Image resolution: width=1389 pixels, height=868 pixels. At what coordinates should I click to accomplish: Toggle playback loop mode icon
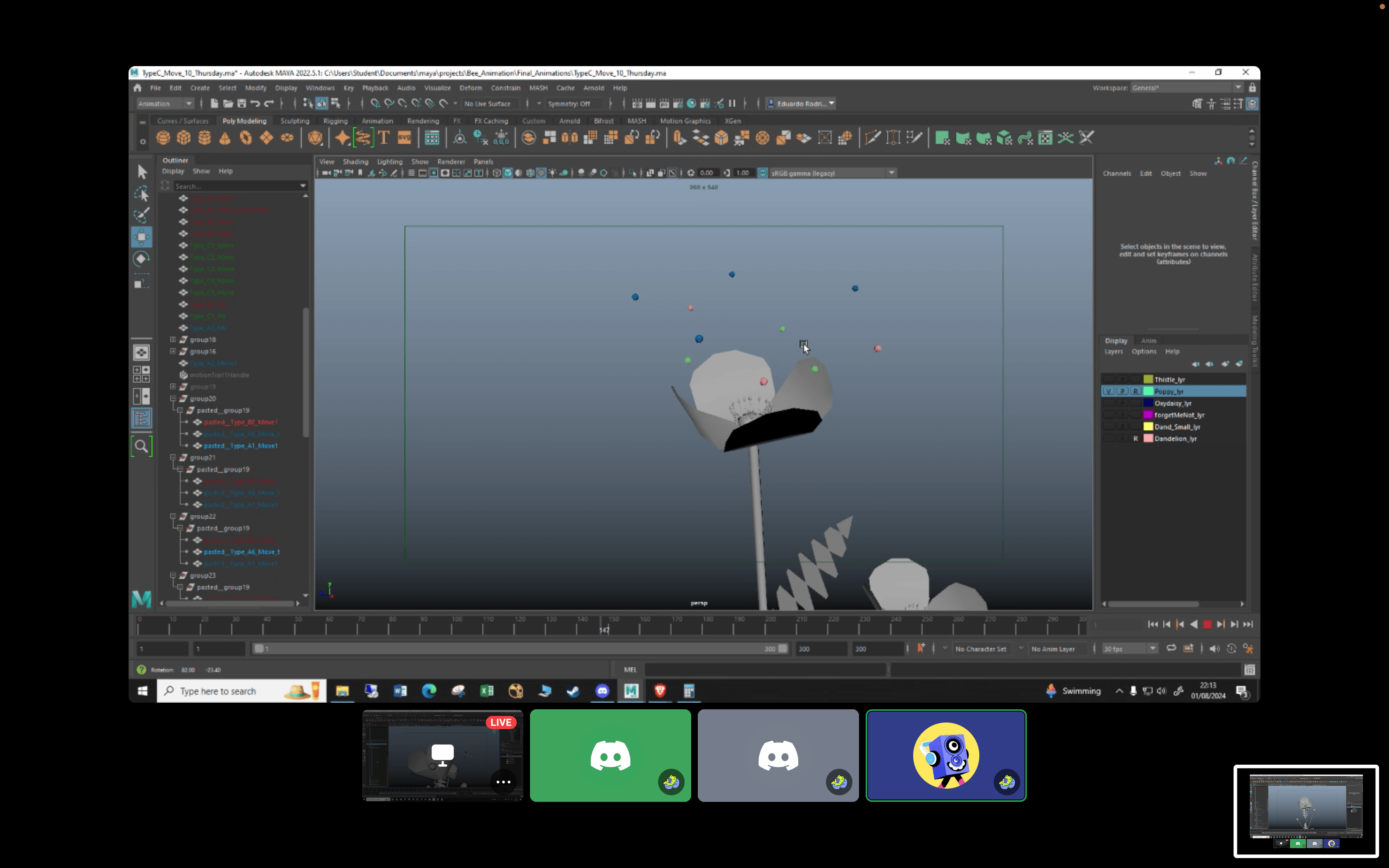1171,648
